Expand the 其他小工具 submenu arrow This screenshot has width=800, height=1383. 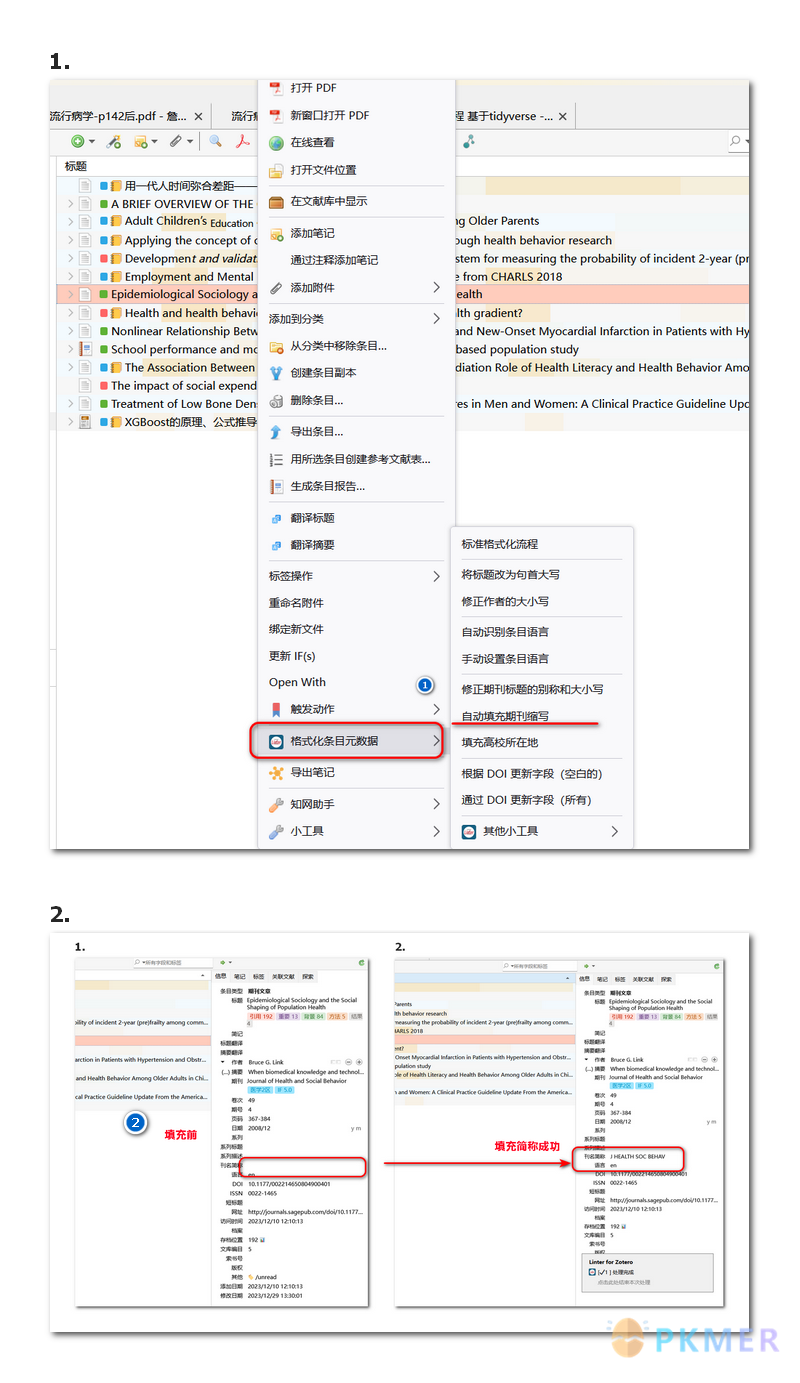(614, 831)
